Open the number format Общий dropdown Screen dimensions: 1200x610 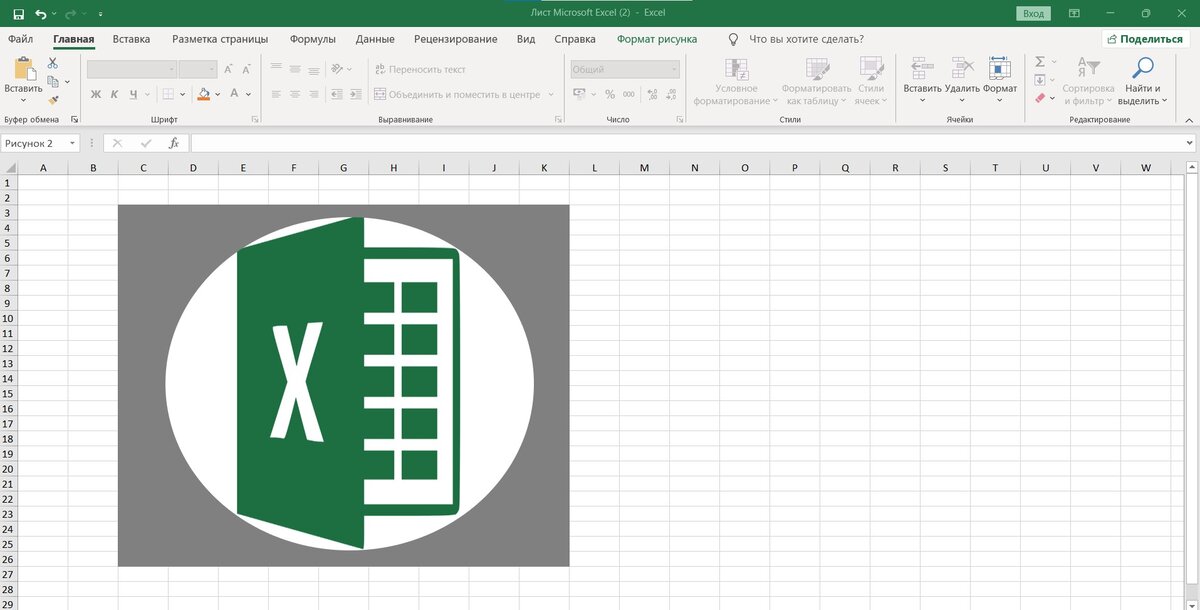pyautogui.click(x=625, y=69)
